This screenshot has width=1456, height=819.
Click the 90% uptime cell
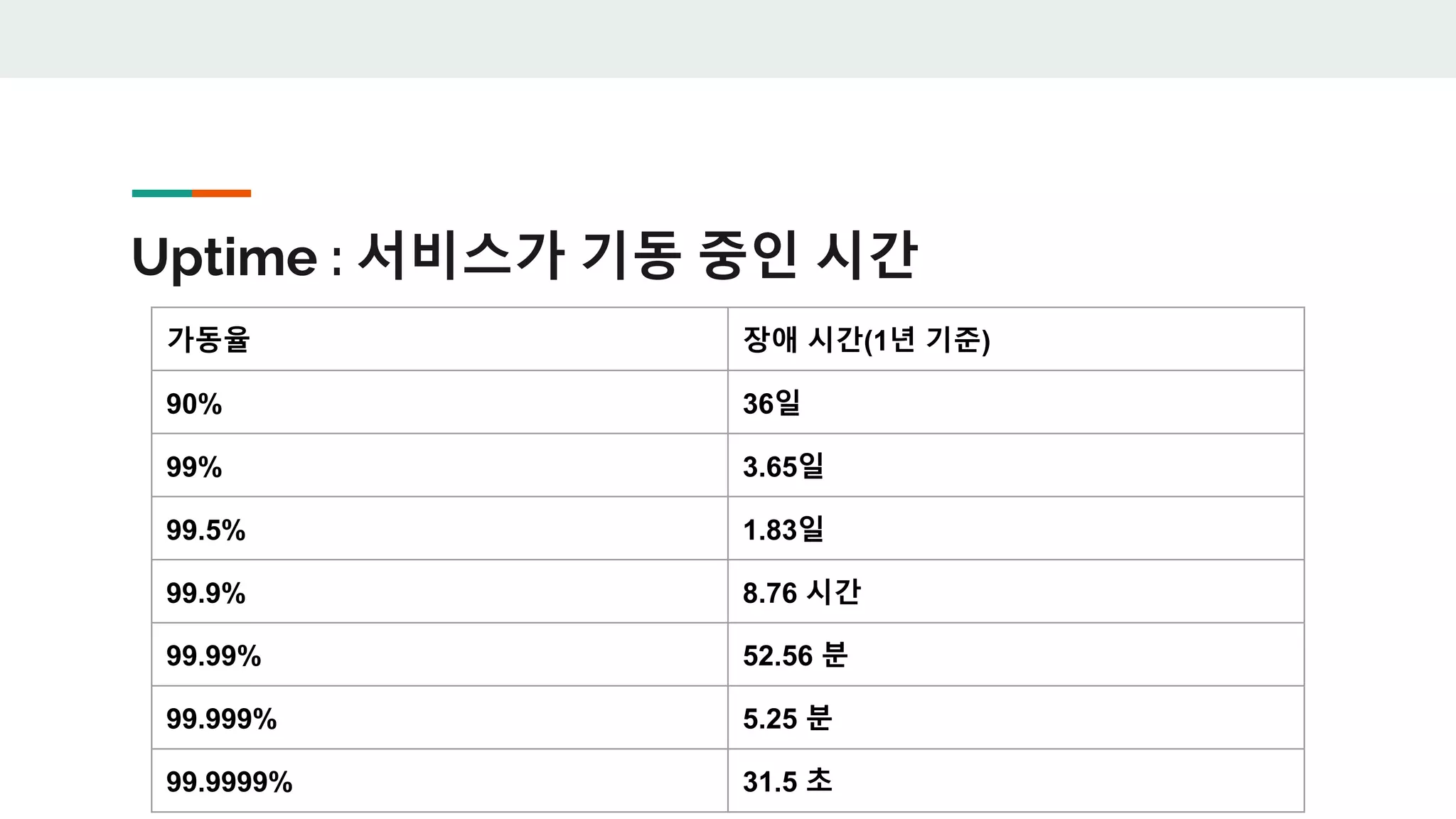[x=439, y=402]
